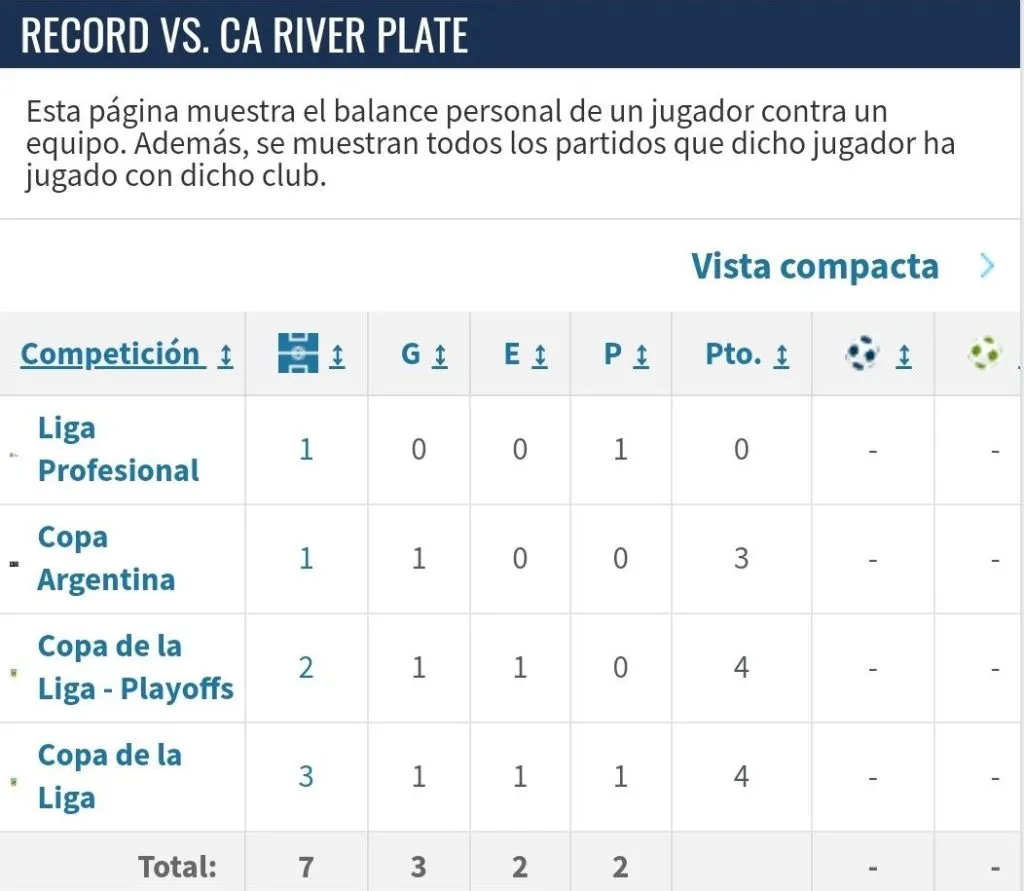Click the total matches value 7

click(x=306, y=866)
